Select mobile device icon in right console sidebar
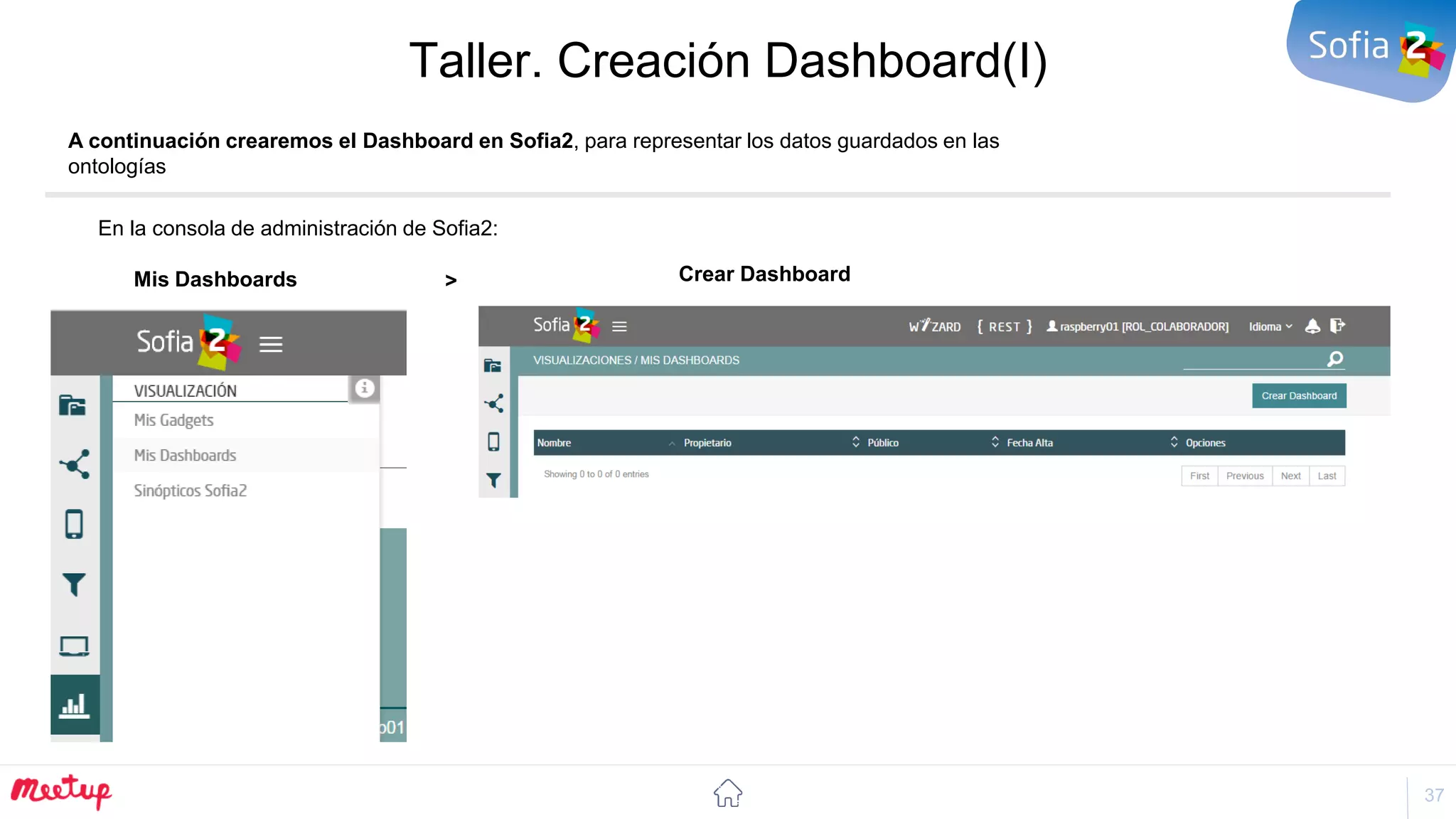This screenshot has height=819, width=1456. (493, 442)
